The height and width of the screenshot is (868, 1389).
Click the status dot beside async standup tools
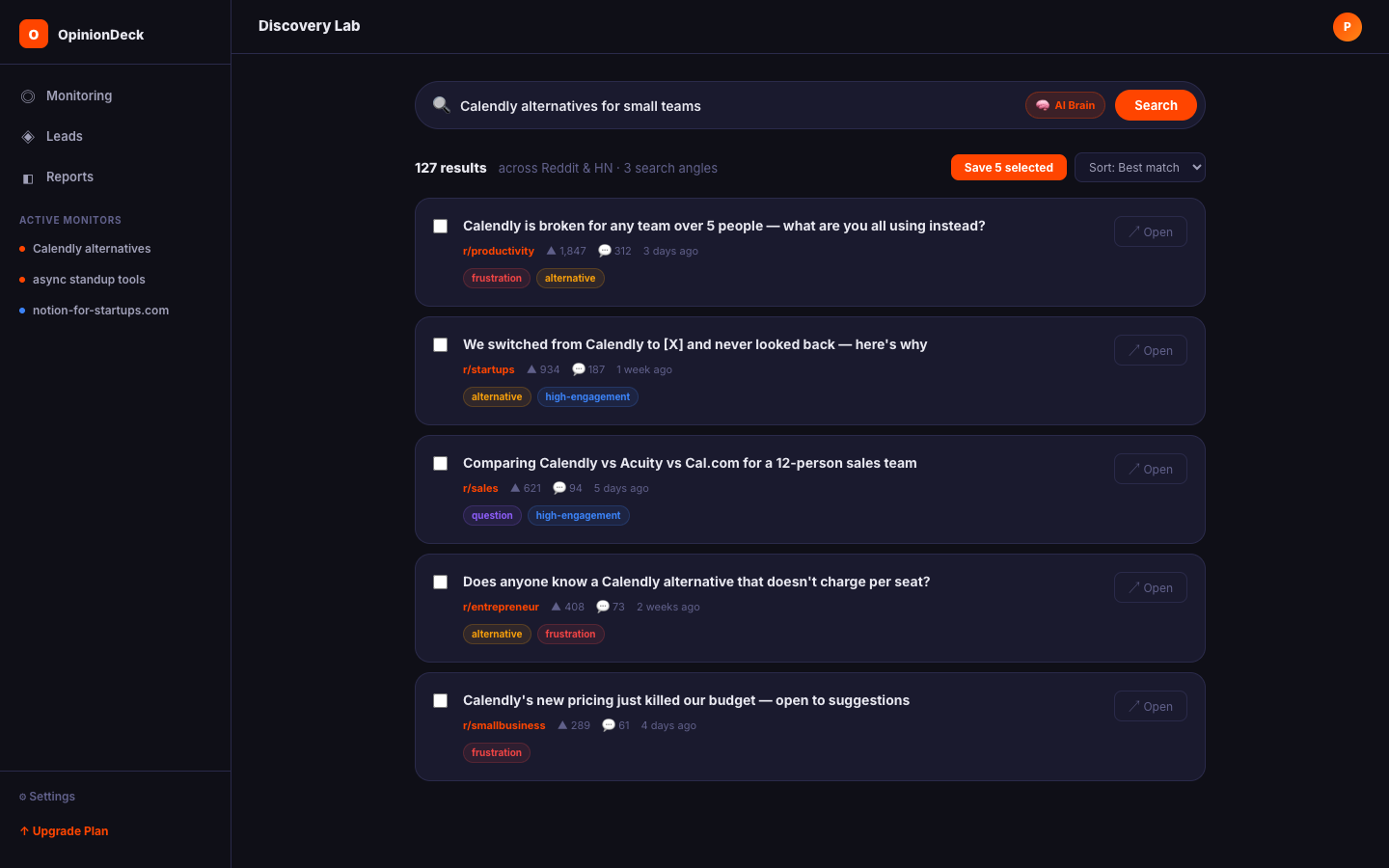coord(24,279)
